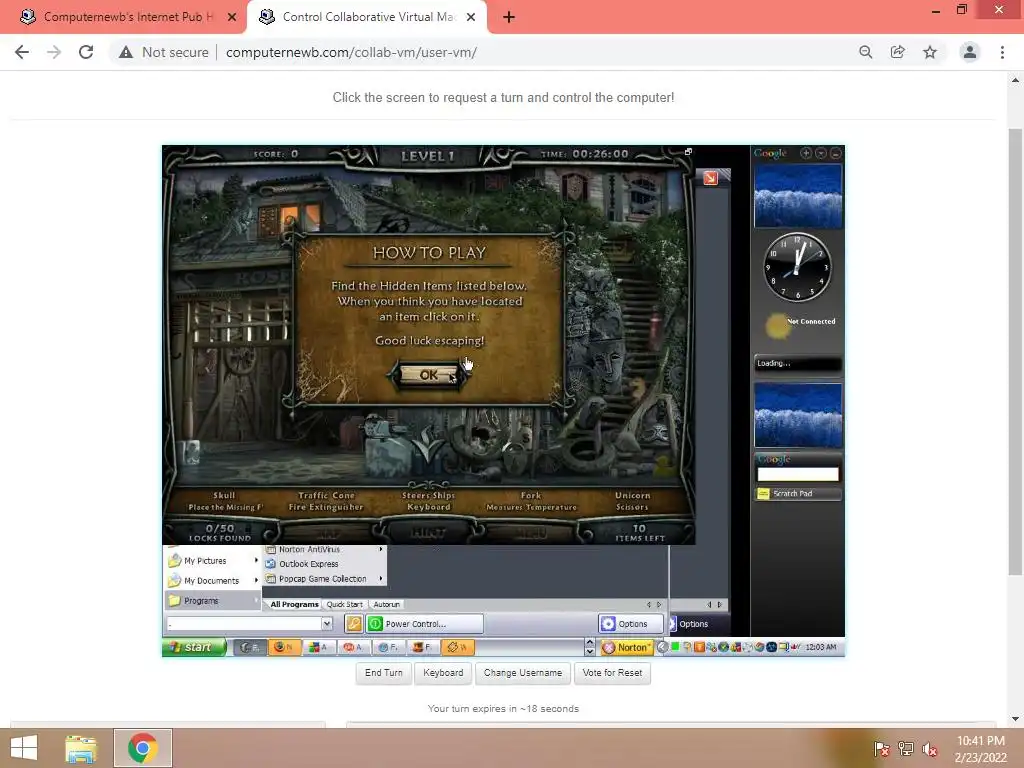The image size is (1024, 768).
Task: Click the up/down taskbar scroll arrows in VM
Action: (589, 647)
